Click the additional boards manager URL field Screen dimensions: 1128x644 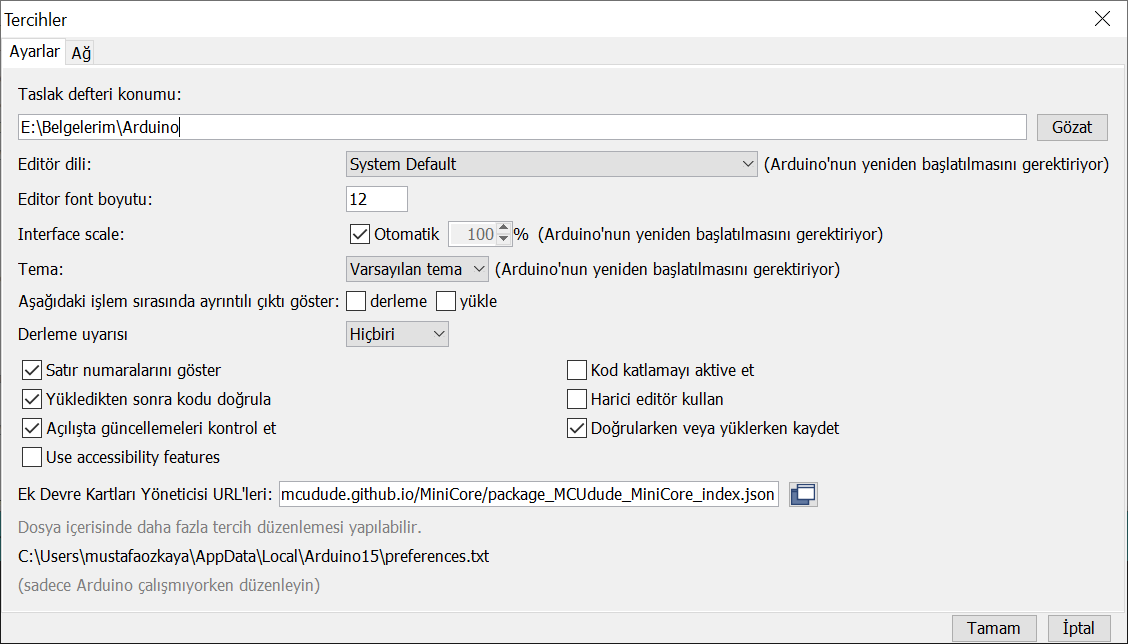[529, 494]
